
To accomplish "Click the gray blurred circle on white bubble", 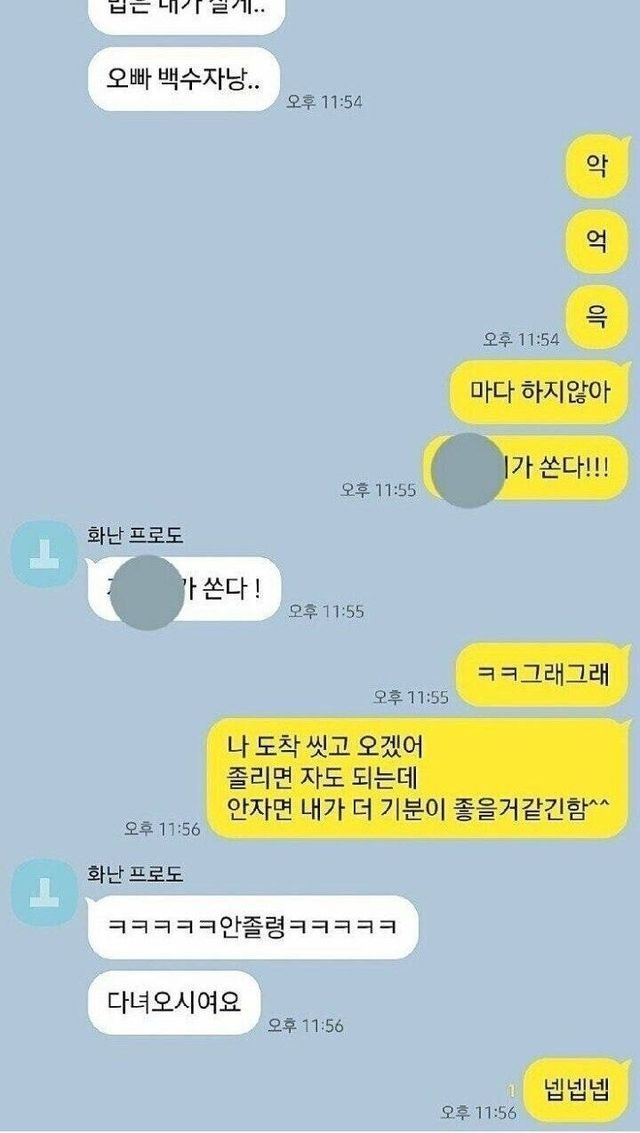I will point(148,593).
